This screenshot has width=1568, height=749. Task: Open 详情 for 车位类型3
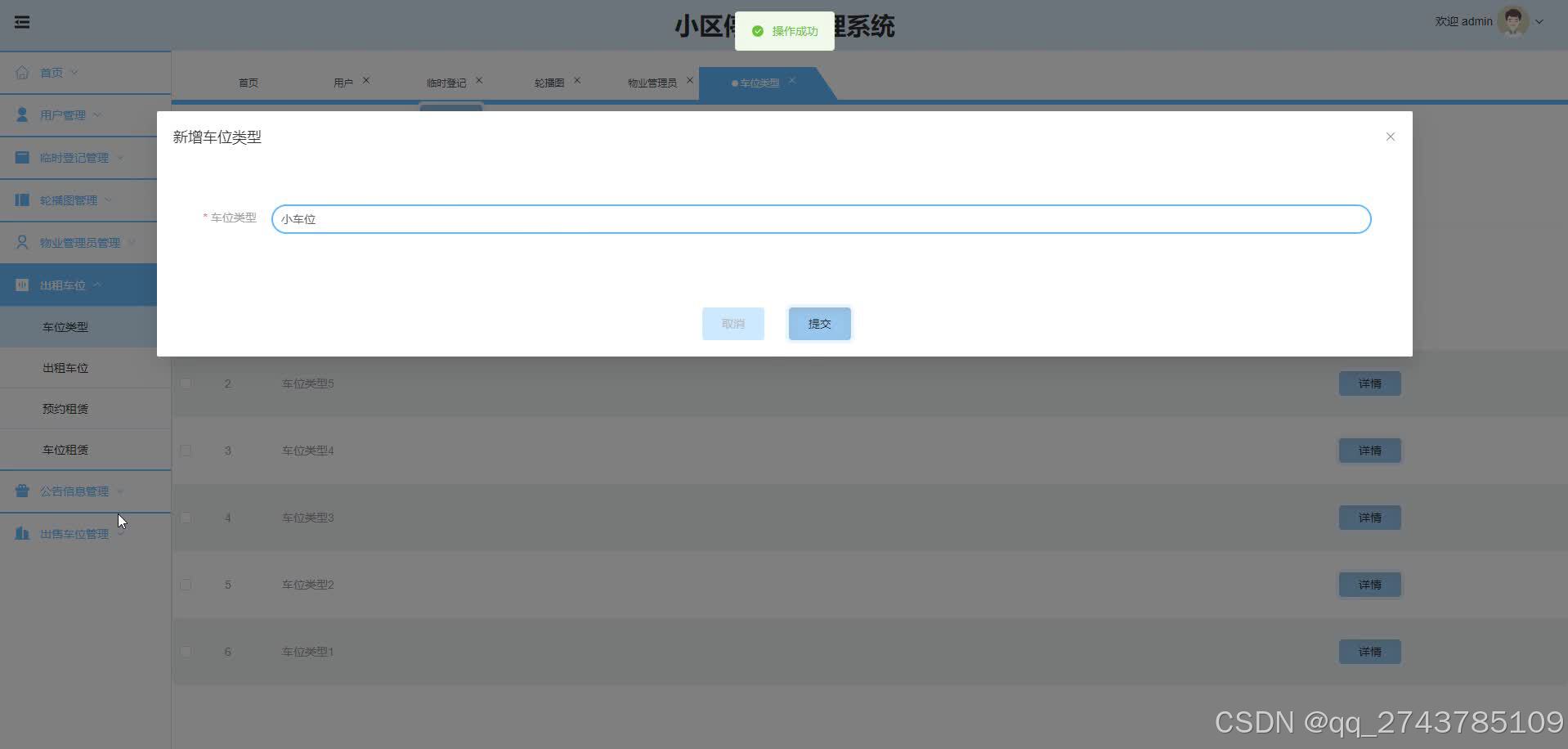(1370, 518)
